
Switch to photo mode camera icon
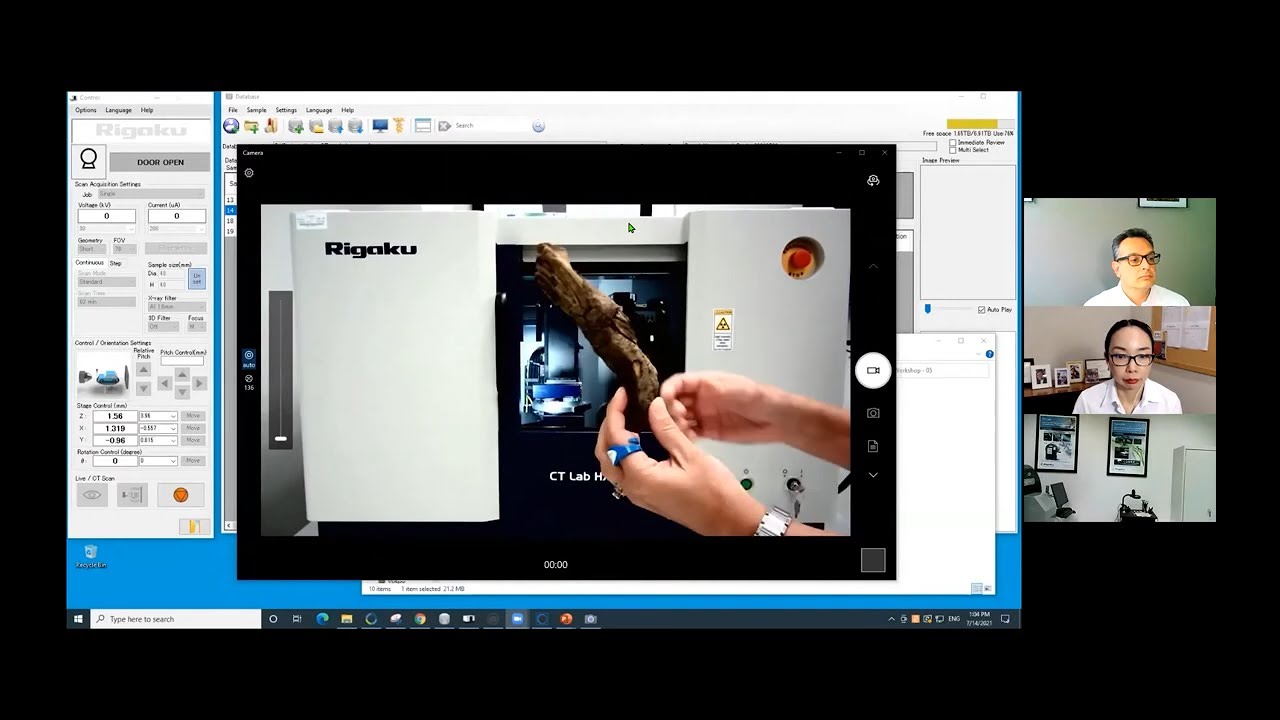pyautogui.click(x=873, y=413)
